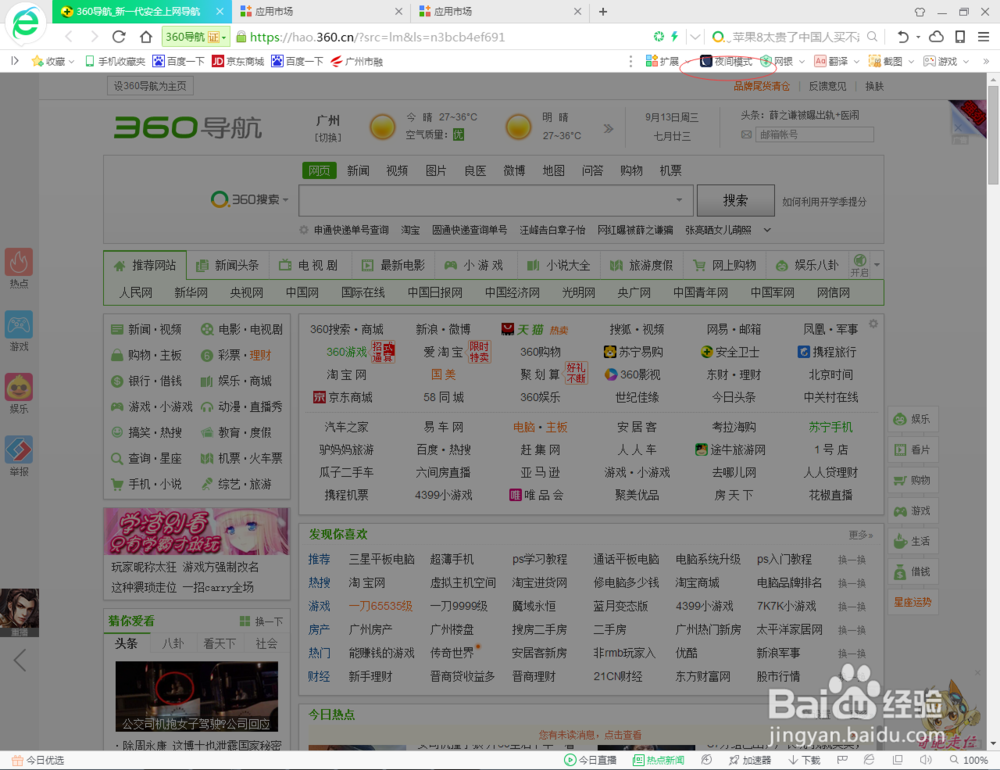Screen dimensions: 1000x770
Task: Switch to 八卦 news tab
Action: tap(172, 643)
